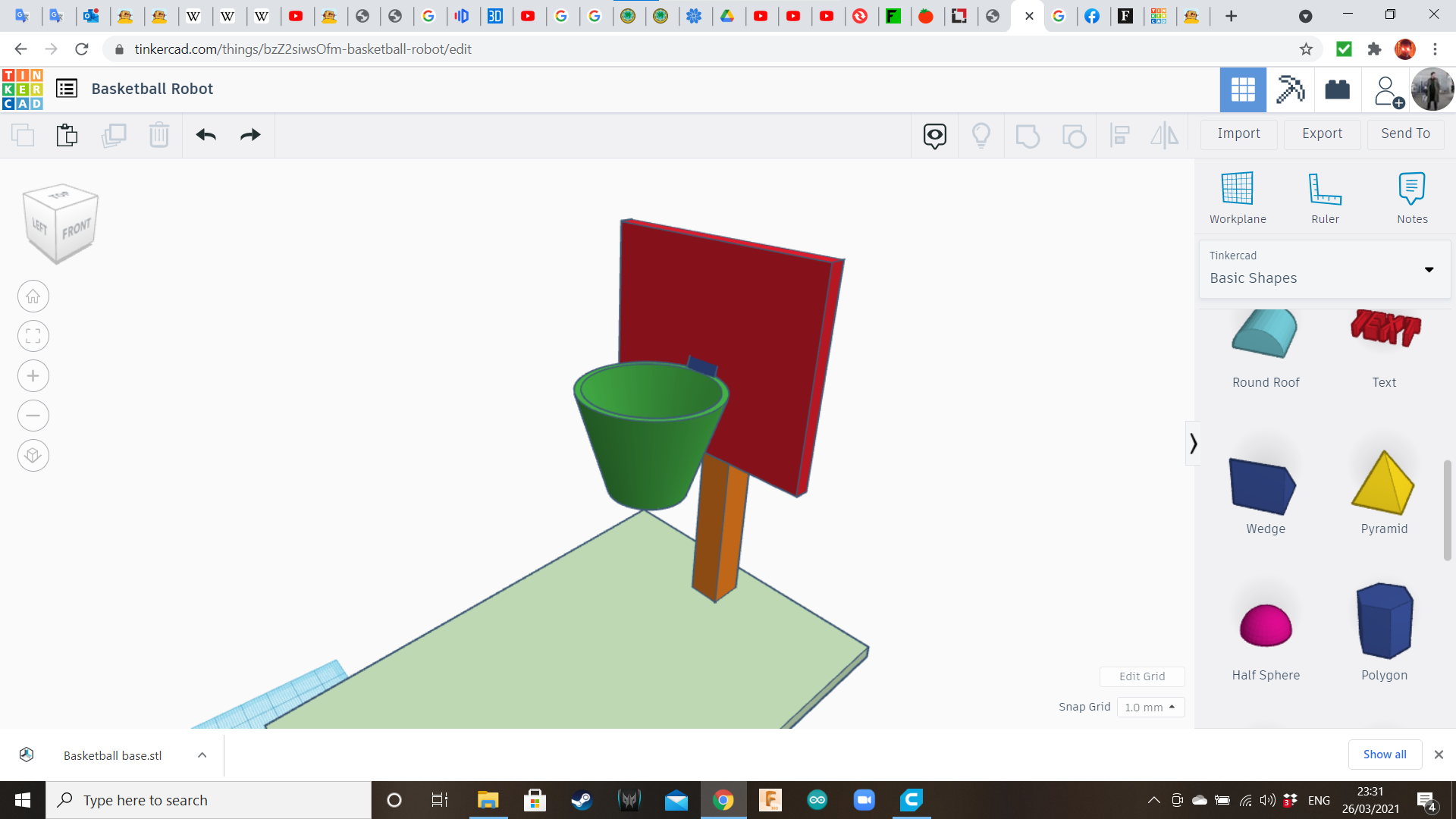The height and width of the screenshot is (819, 1456).
Task: Click the Redo arrow icon
Action: click(x=250, y=135)
